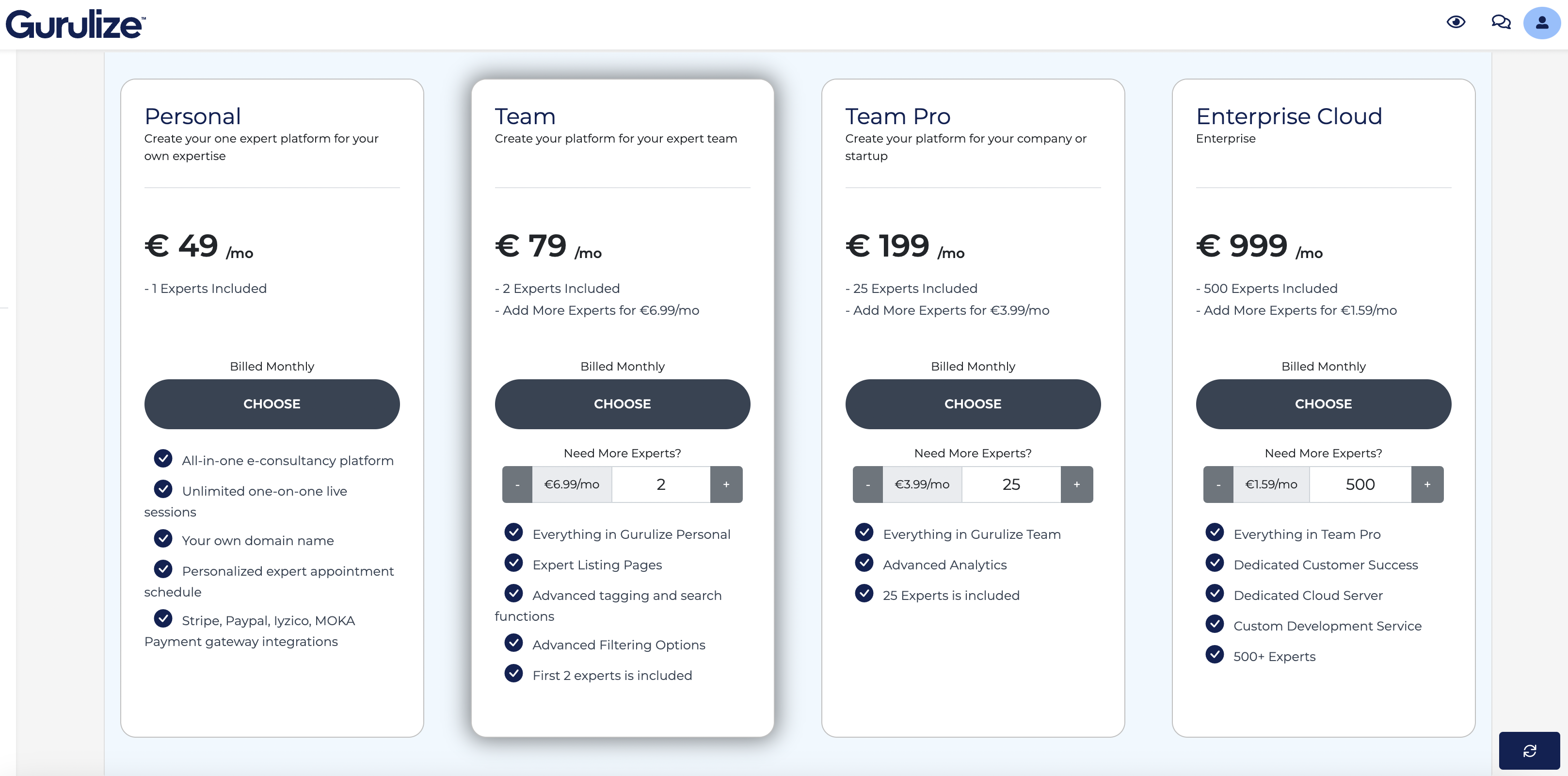Viewport: 1568px width, 776px height.
Task: Choose the Enterprise Cloud plan
Action: (1324, 404)
